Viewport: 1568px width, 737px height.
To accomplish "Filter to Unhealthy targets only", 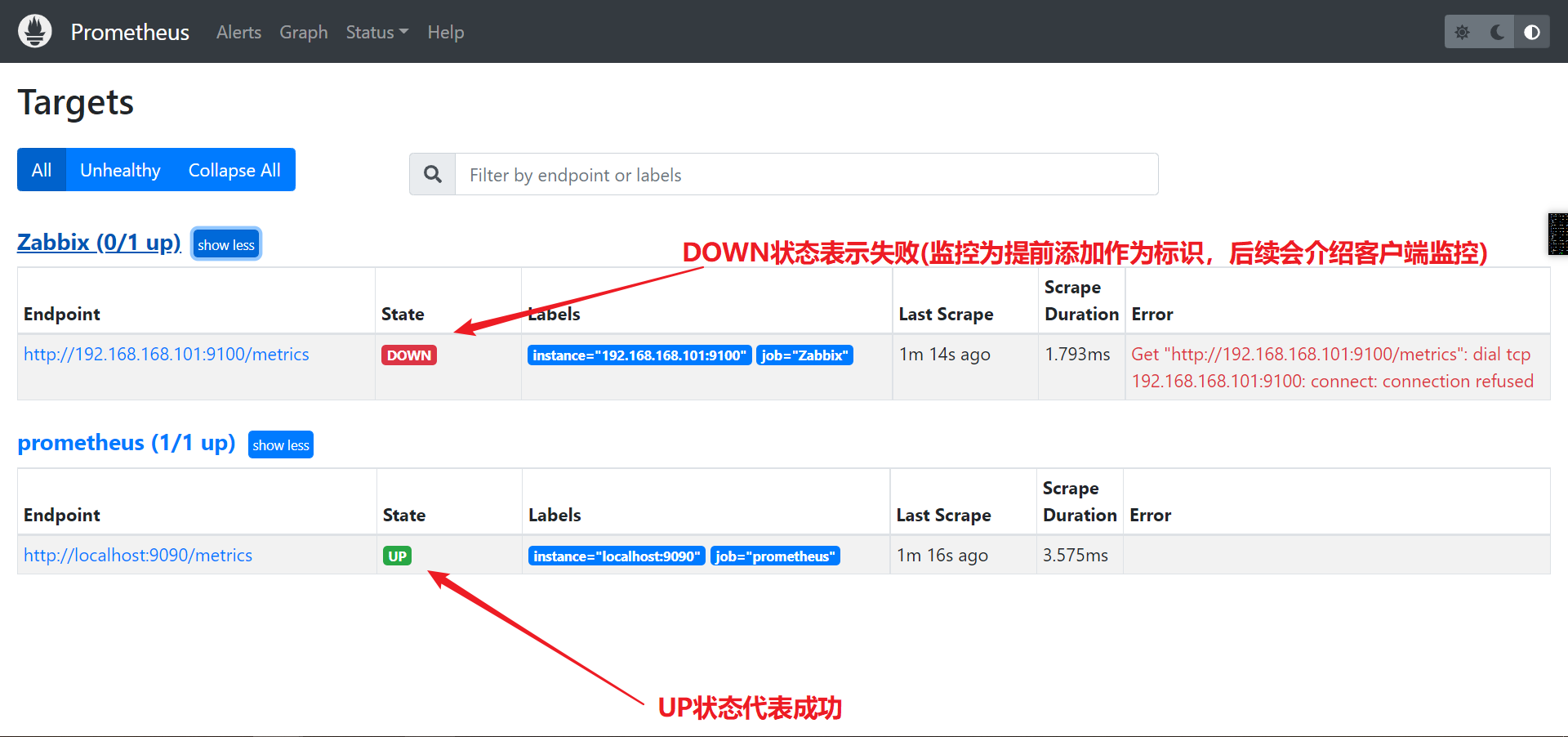I will coord(120,170).
